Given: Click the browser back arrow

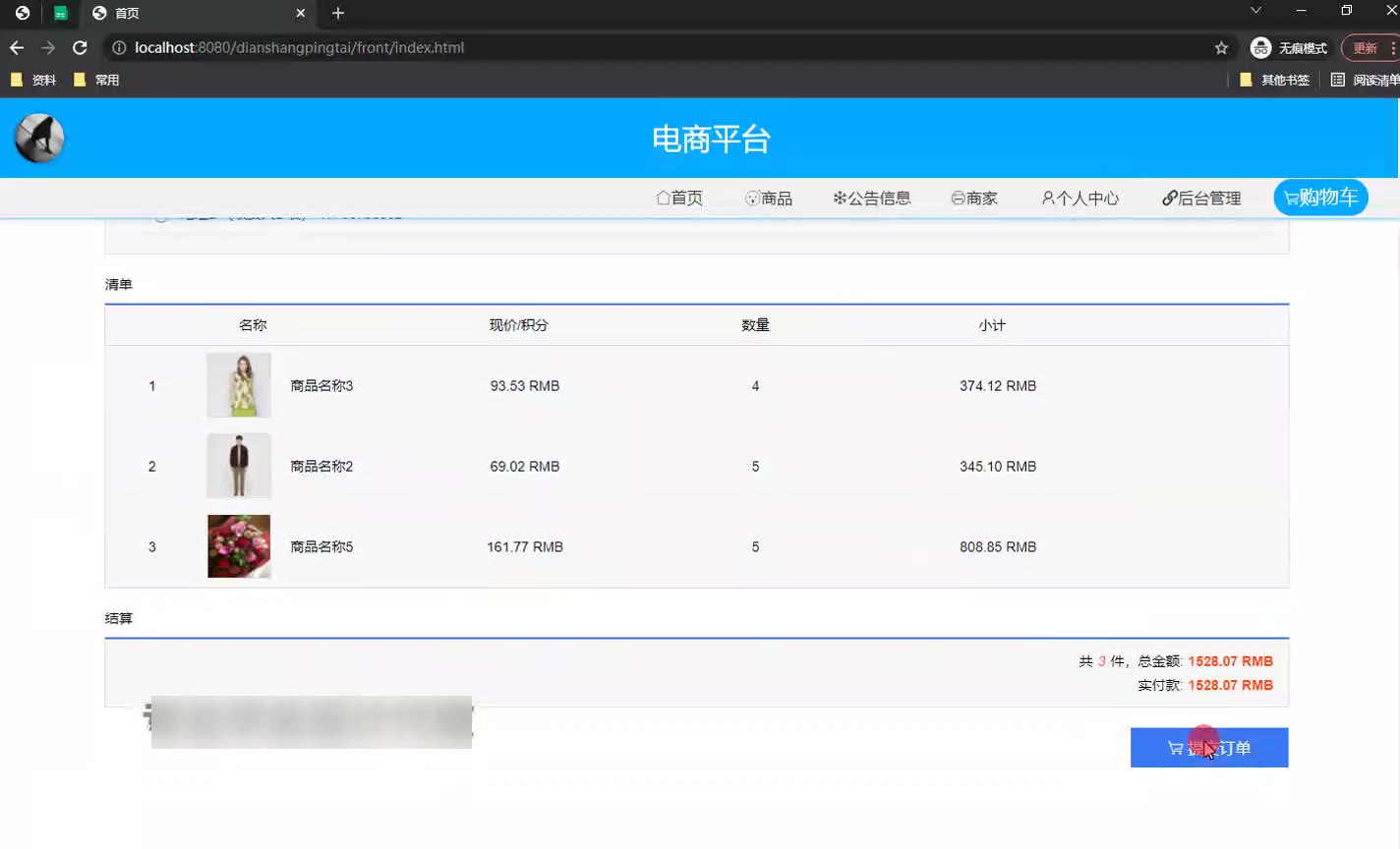Looking at the screenshot, I should pyautogui.click(x=17, y=47).
